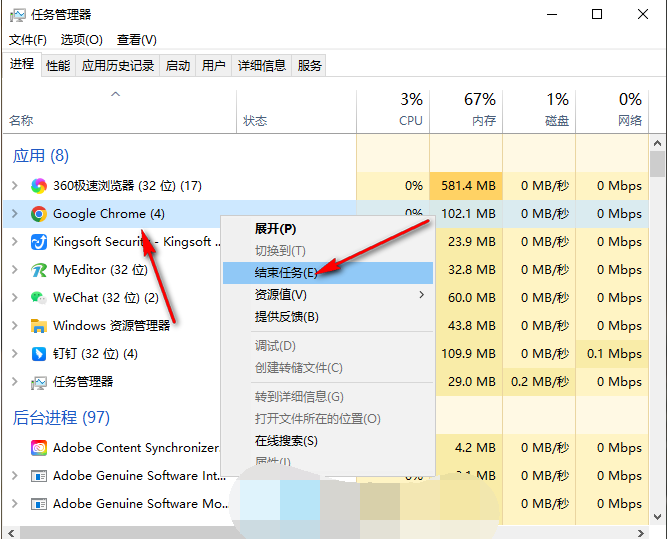Image resolution: width=667 pixels, height=539 pixels.
Task: Click the 360极速浏览器 app icon
Action: (x=39, y=186)
